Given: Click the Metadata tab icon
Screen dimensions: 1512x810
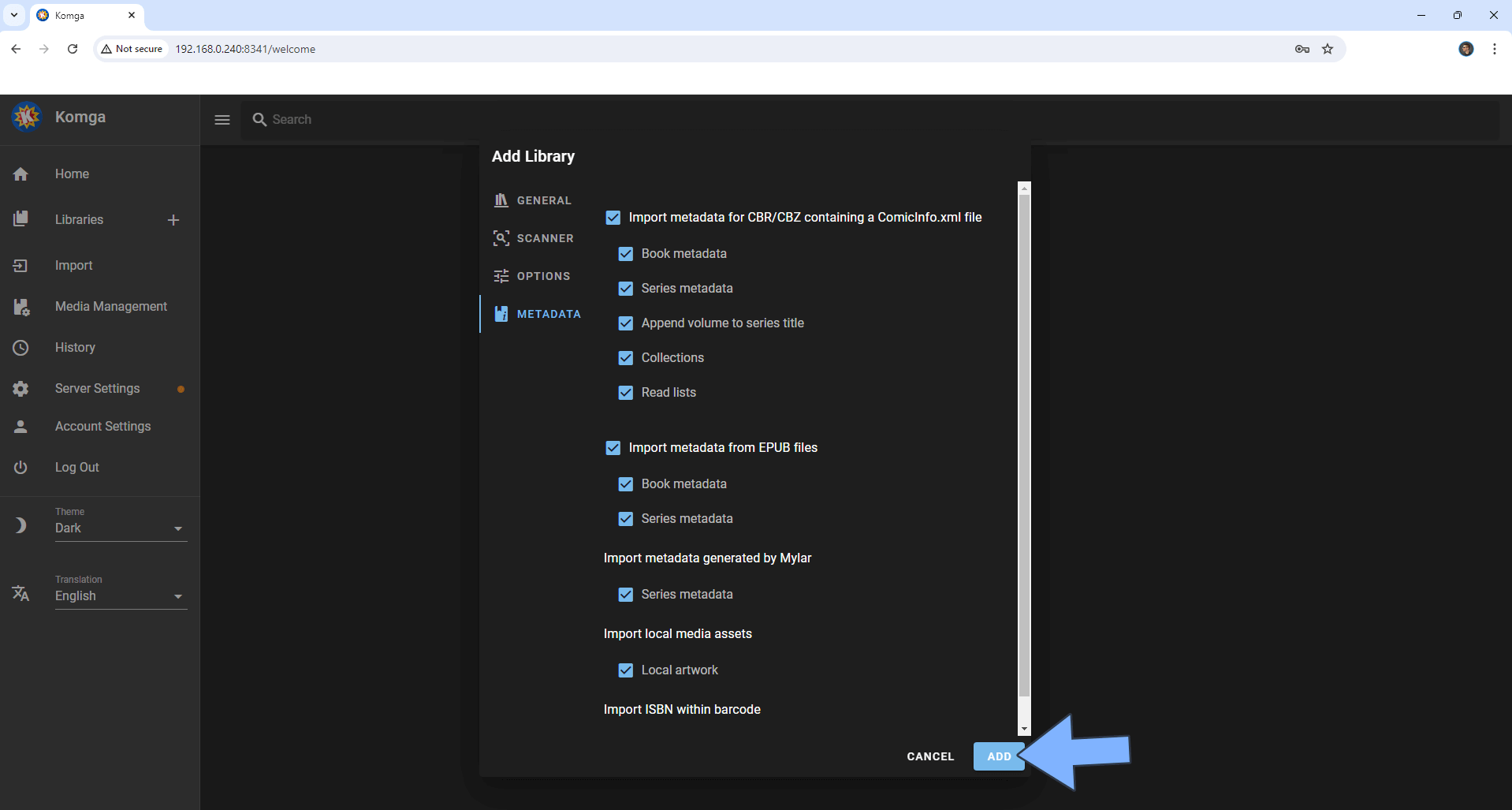Looking at the screenshot, I should tap(501, 314).
